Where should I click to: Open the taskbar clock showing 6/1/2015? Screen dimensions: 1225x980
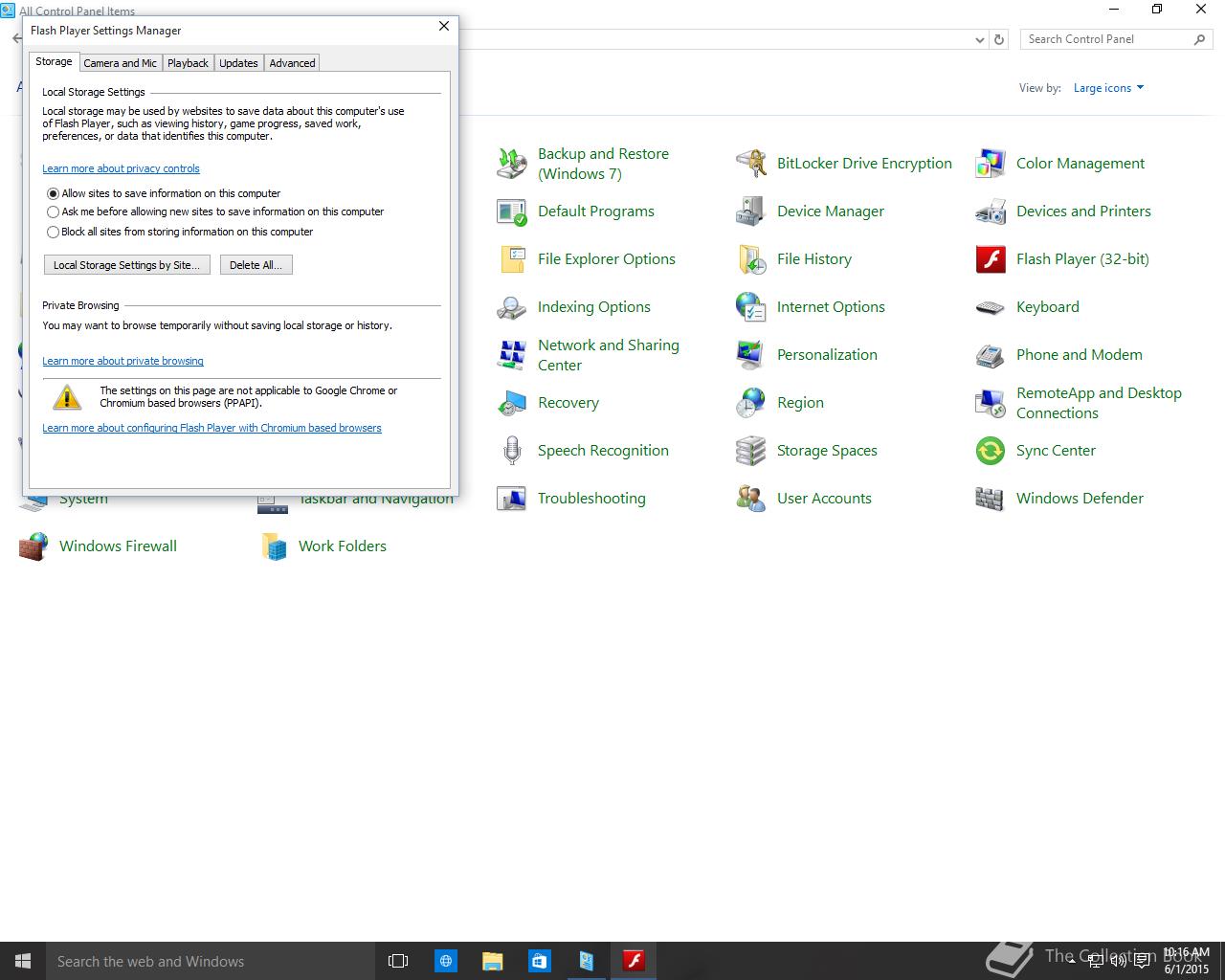pos(1186,961)
